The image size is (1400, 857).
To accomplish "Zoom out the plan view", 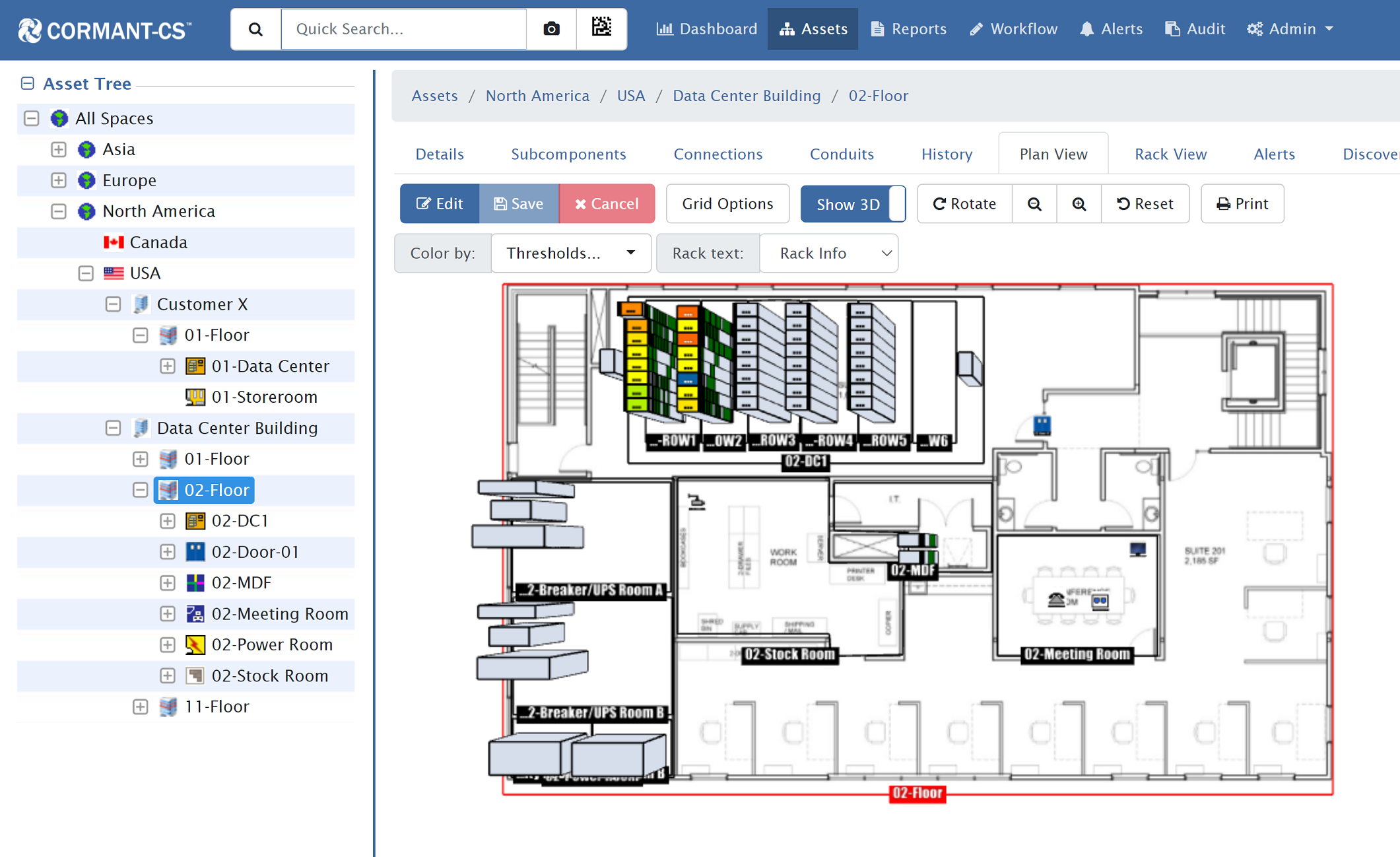I will 1034,204.
